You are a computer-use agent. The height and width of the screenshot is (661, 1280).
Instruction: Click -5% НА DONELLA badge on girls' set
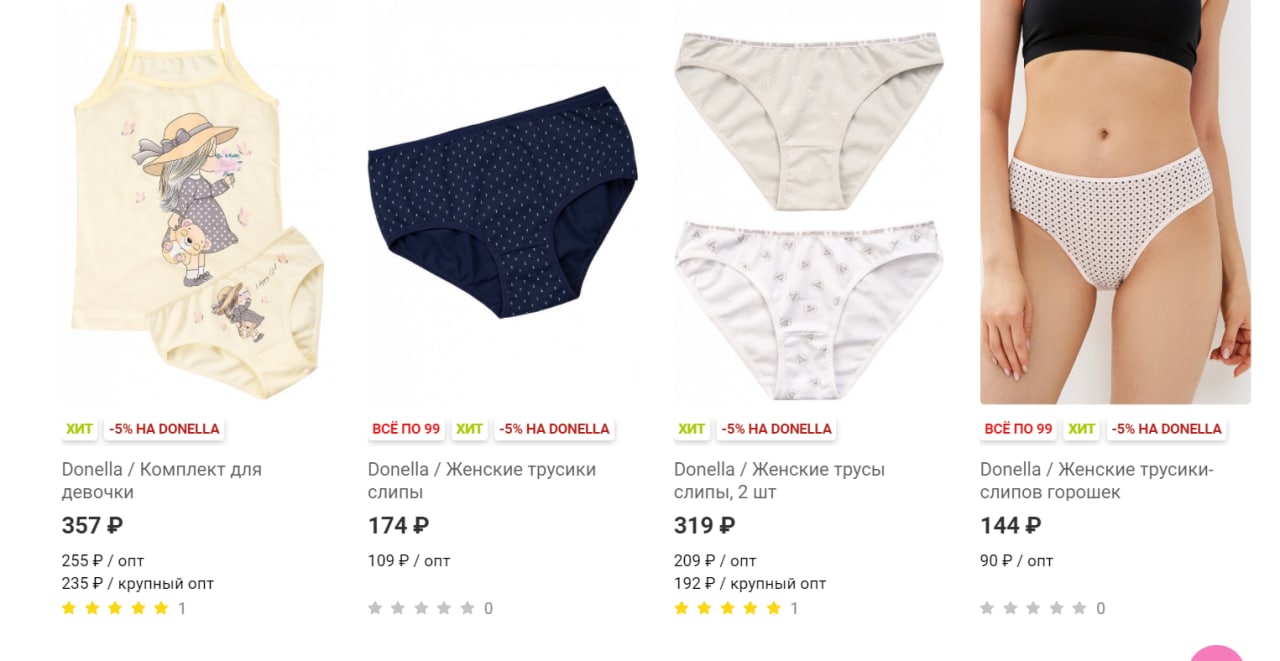pos(165,429)
